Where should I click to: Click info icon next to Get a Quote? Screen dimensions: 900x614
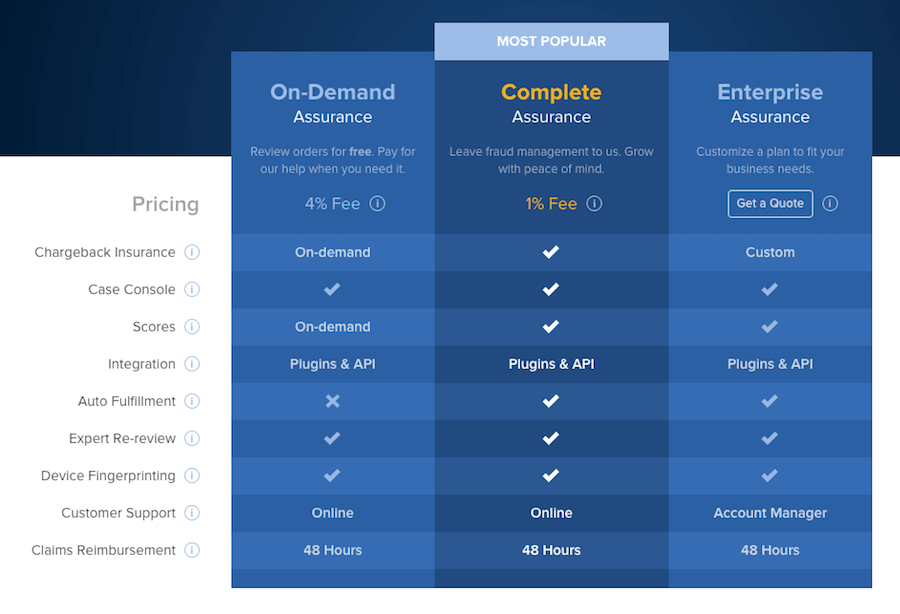830,204
